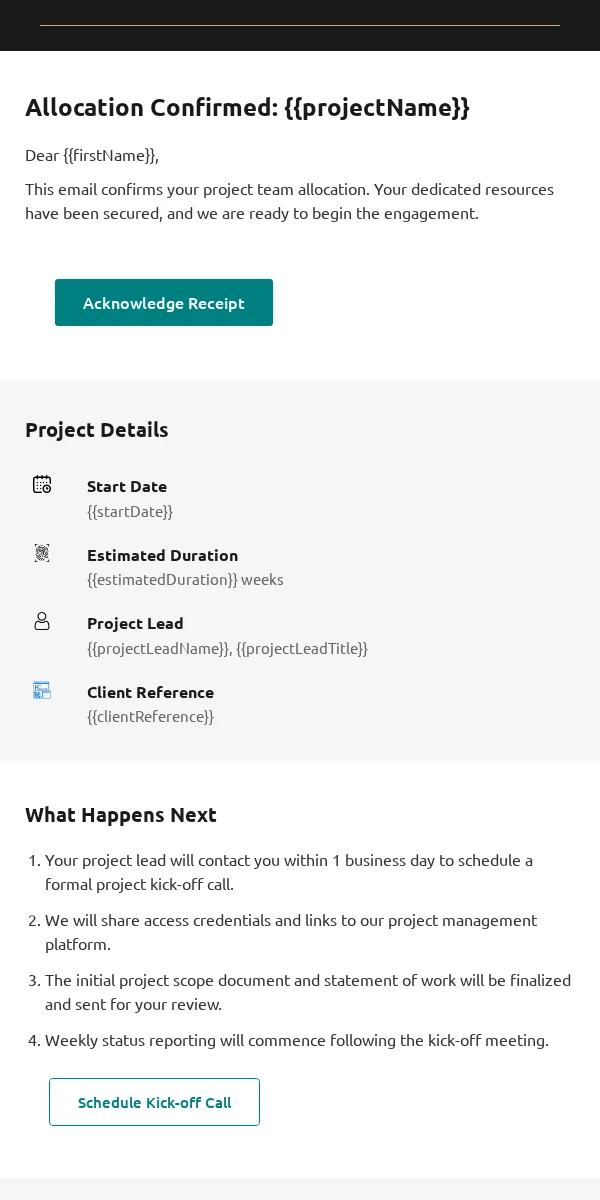Click the What Happens Next heading
Viewport: 600px width, 1200px height.
coord(121,815)
